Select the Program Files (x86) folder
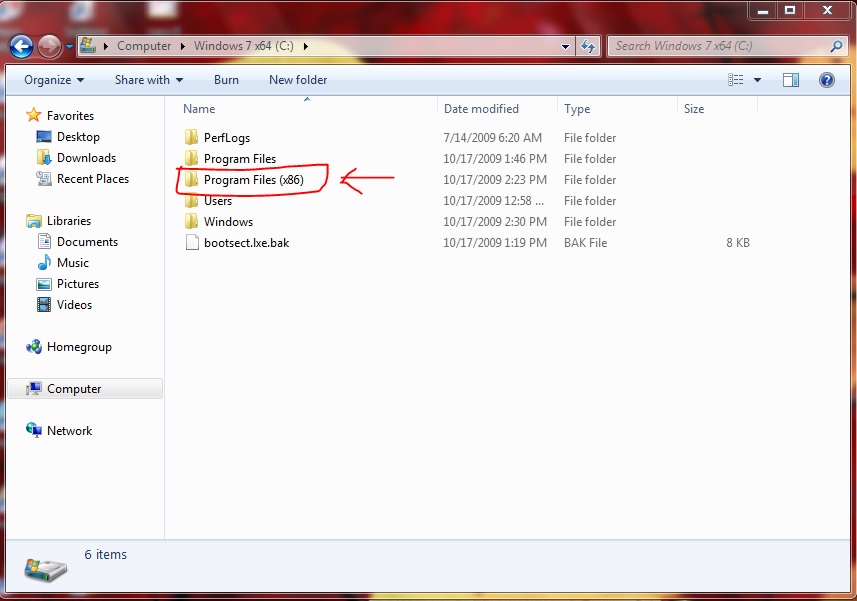Viewport: 857px width, 601px height. tap(253, 180)
